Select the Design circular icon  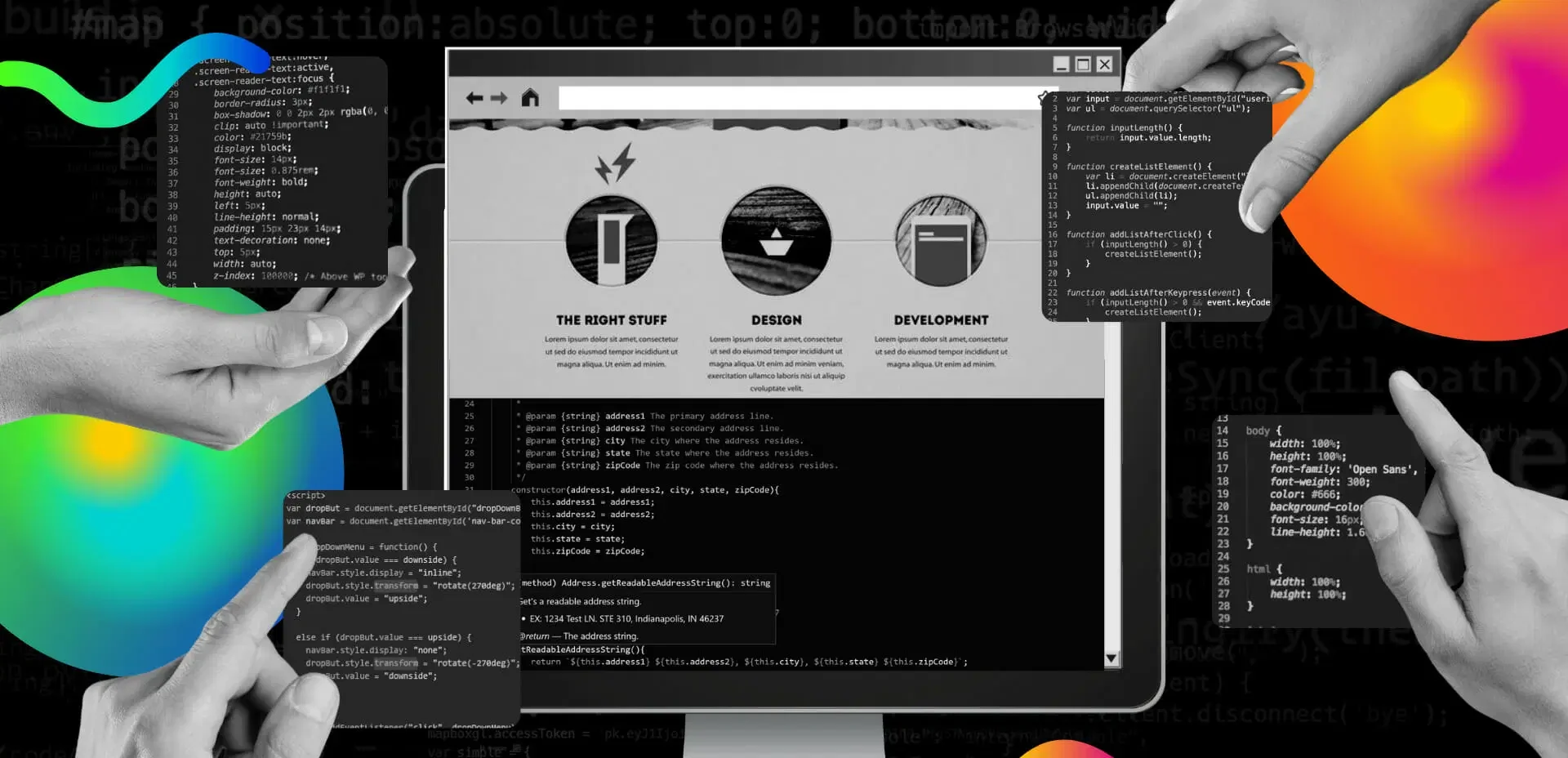point(776,240)
